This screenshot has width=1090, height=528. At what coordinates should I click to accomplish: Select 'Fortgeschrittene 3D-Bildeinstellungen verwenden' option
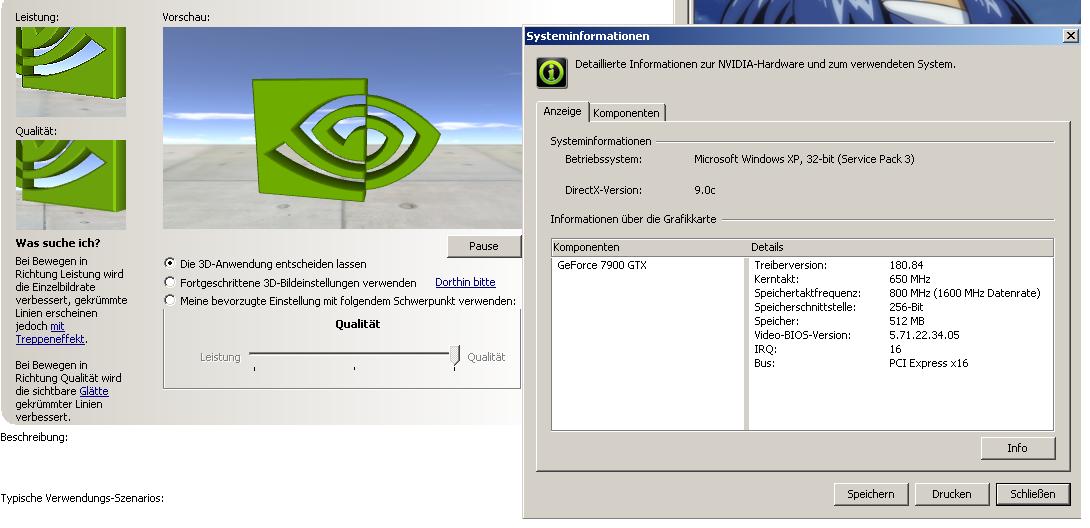[x=170, y=282]
